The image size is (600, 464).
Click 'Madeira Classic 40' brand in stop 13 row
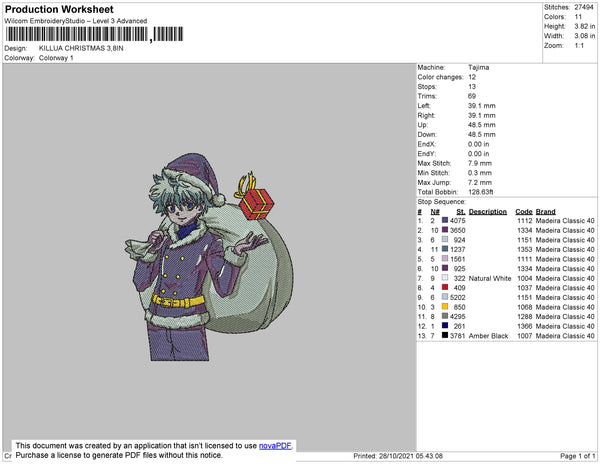[565, 335]
